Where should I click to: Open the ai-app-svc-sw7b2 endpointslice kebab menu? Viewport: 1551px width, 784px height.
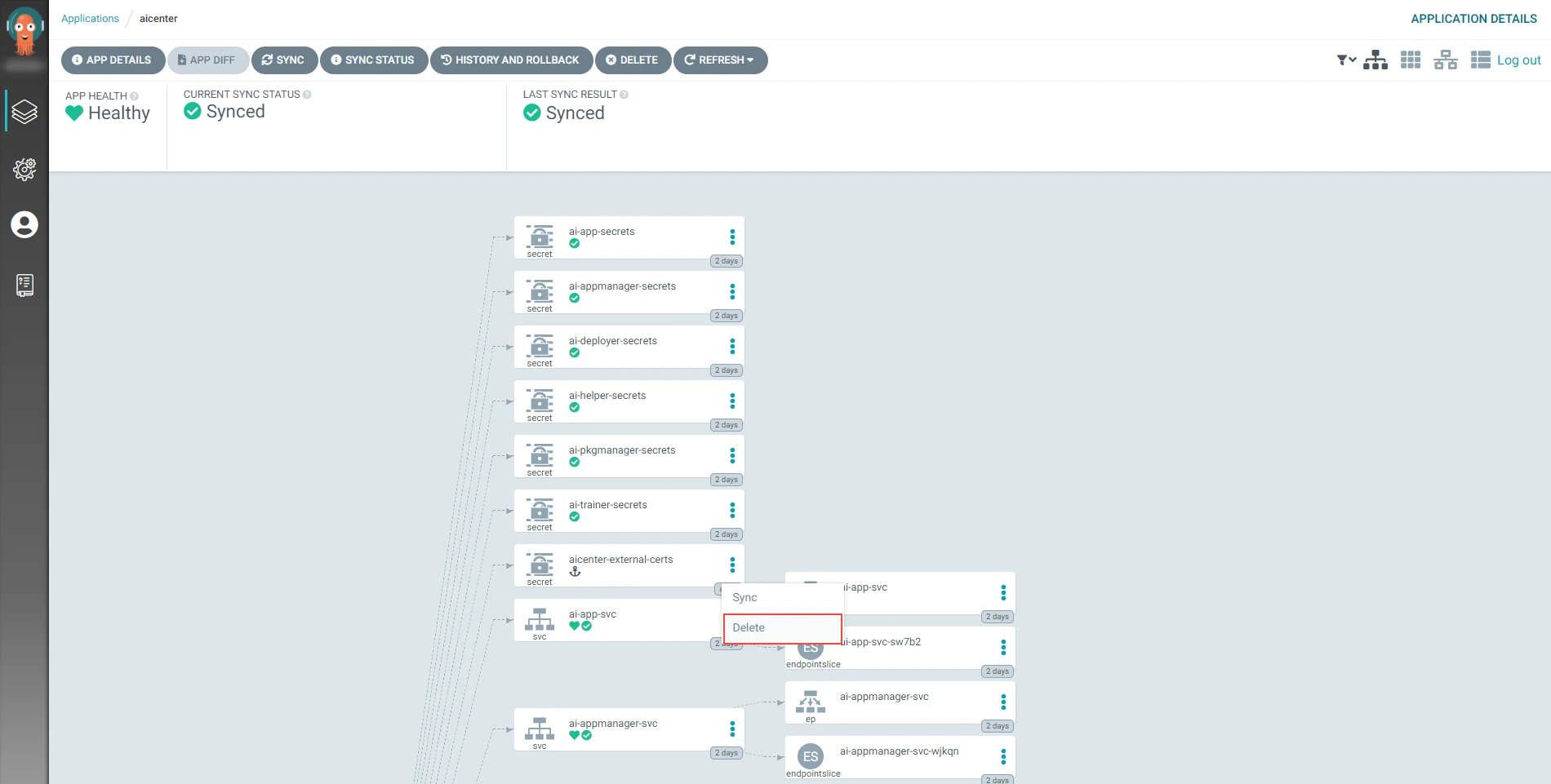pos(1003,647)
